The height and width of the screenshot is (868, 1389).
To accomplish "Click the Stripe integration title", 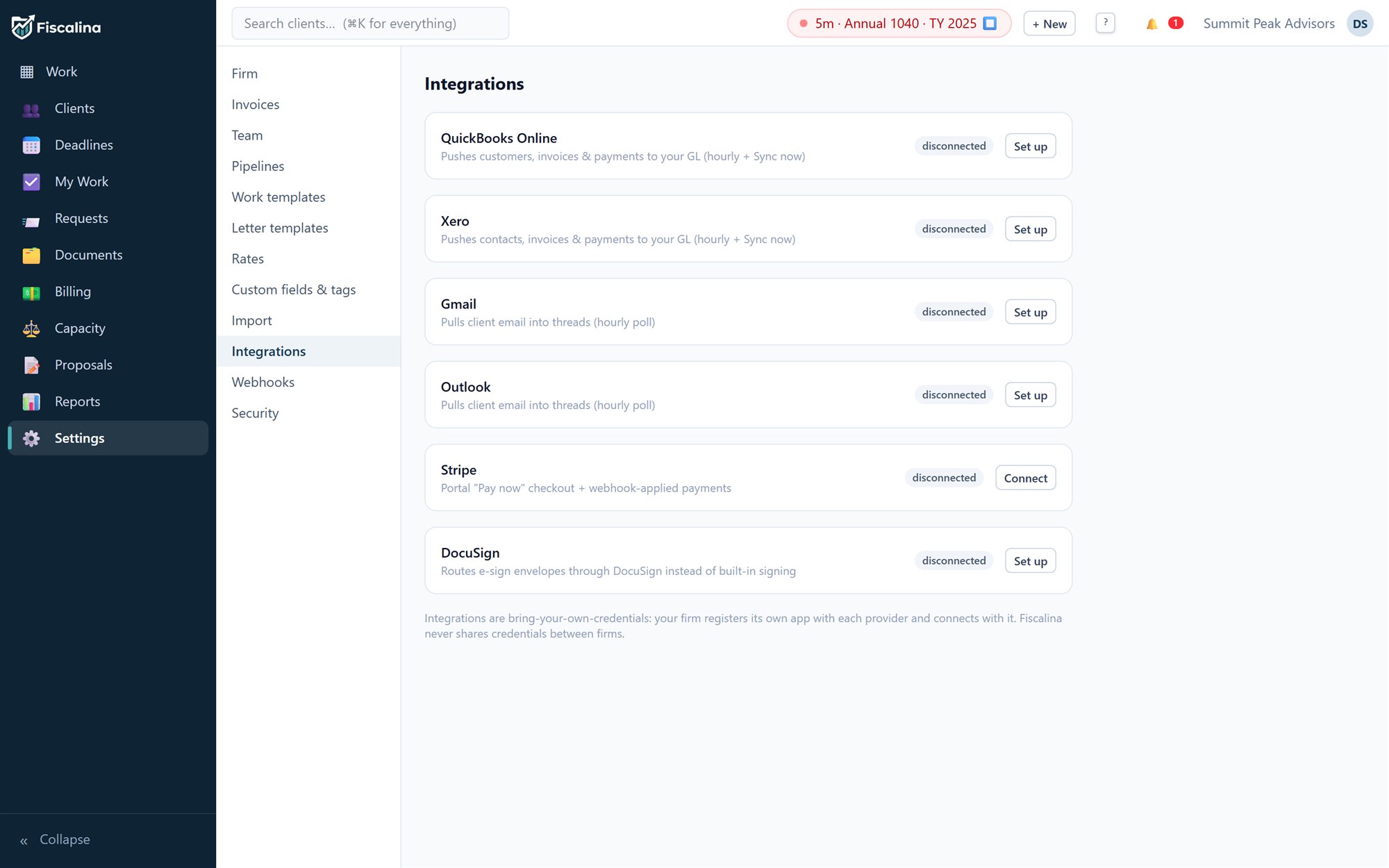I will 458,470.
